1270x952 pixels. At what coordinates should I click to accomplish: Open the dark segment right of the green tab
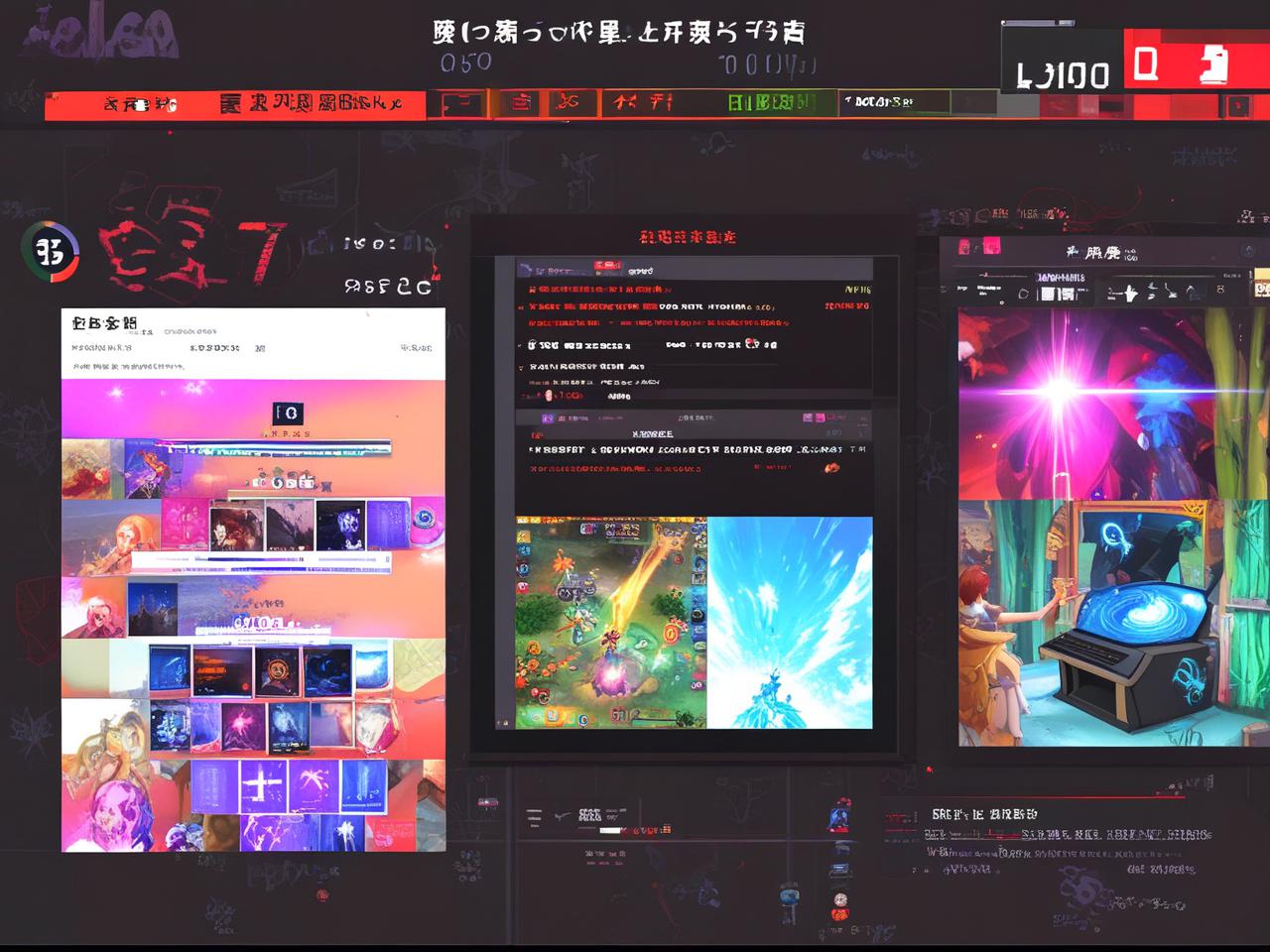pos(895,102)
